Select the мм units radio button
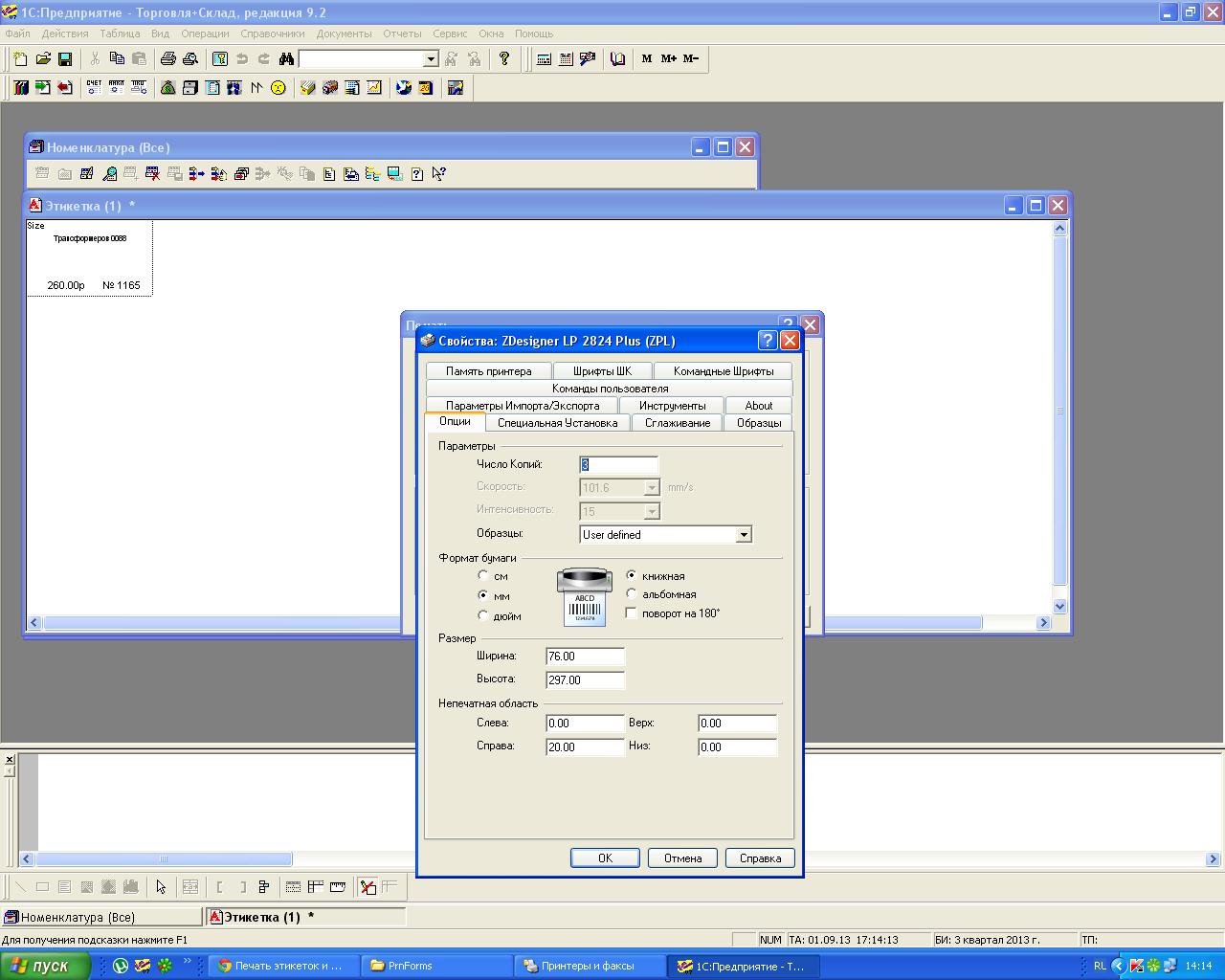This screenshot has height=980, width=1225. 482,595
